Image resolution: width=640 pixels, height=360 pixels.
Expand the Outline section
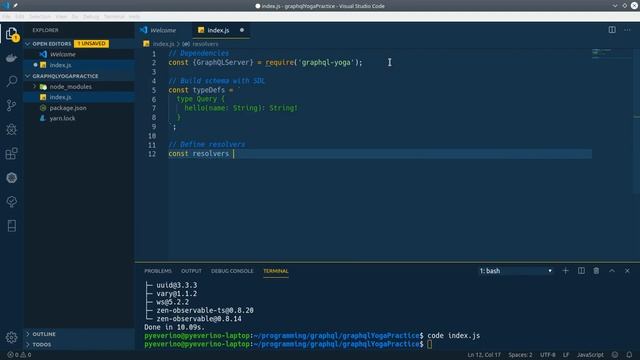click(x=28, y=334)
